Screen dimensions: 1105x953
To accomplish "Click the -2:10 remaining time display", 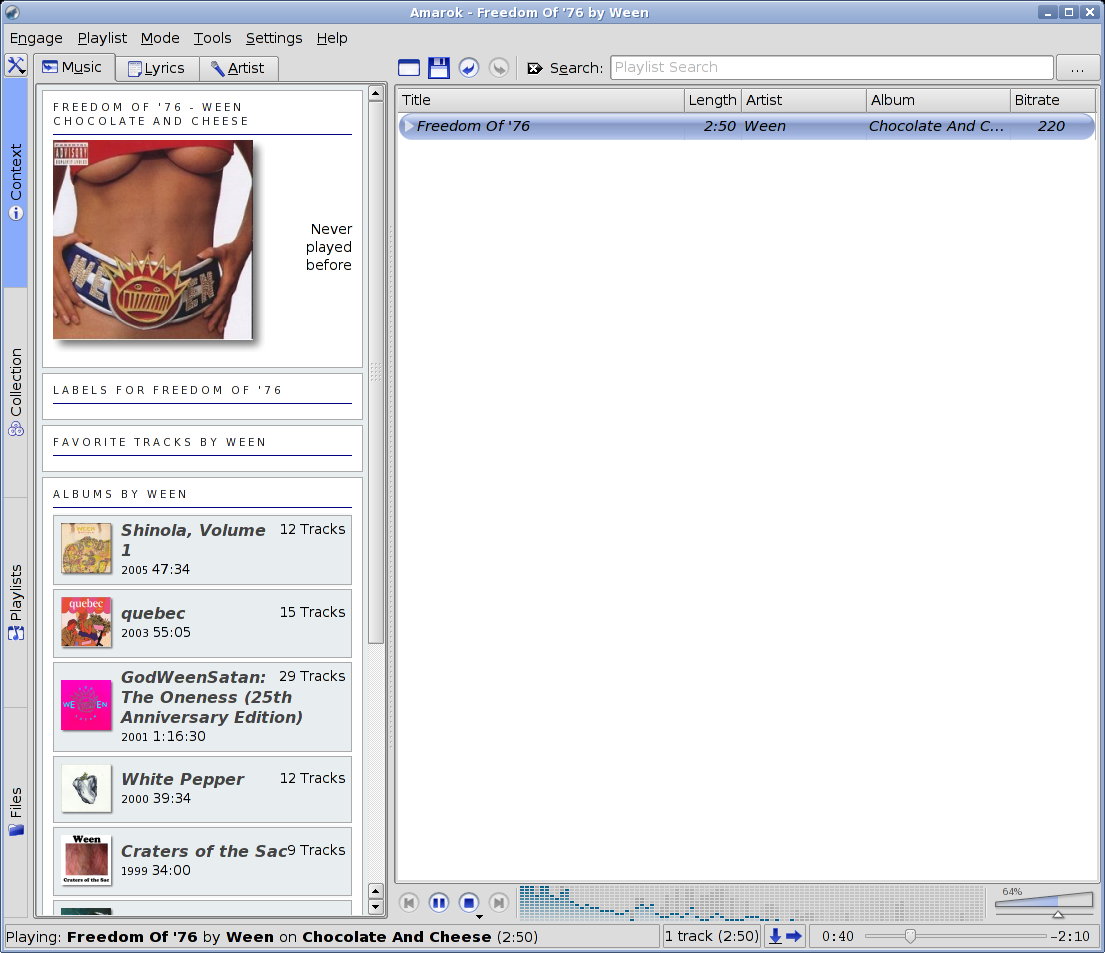I will pos(1070,936).
